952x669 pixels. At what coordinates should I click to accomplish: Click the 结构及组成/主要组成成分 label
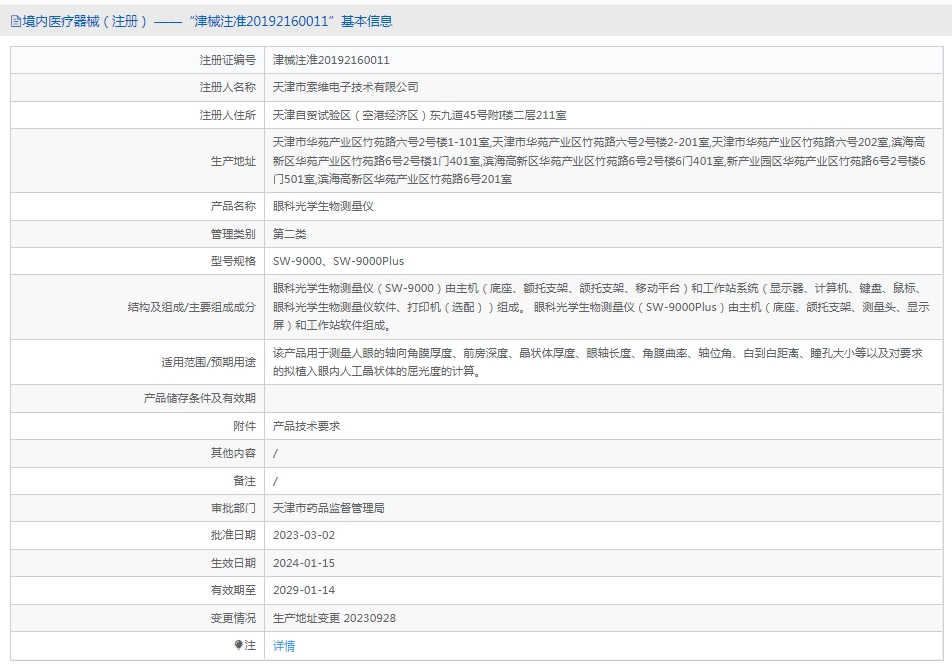[x=192, y=307]
